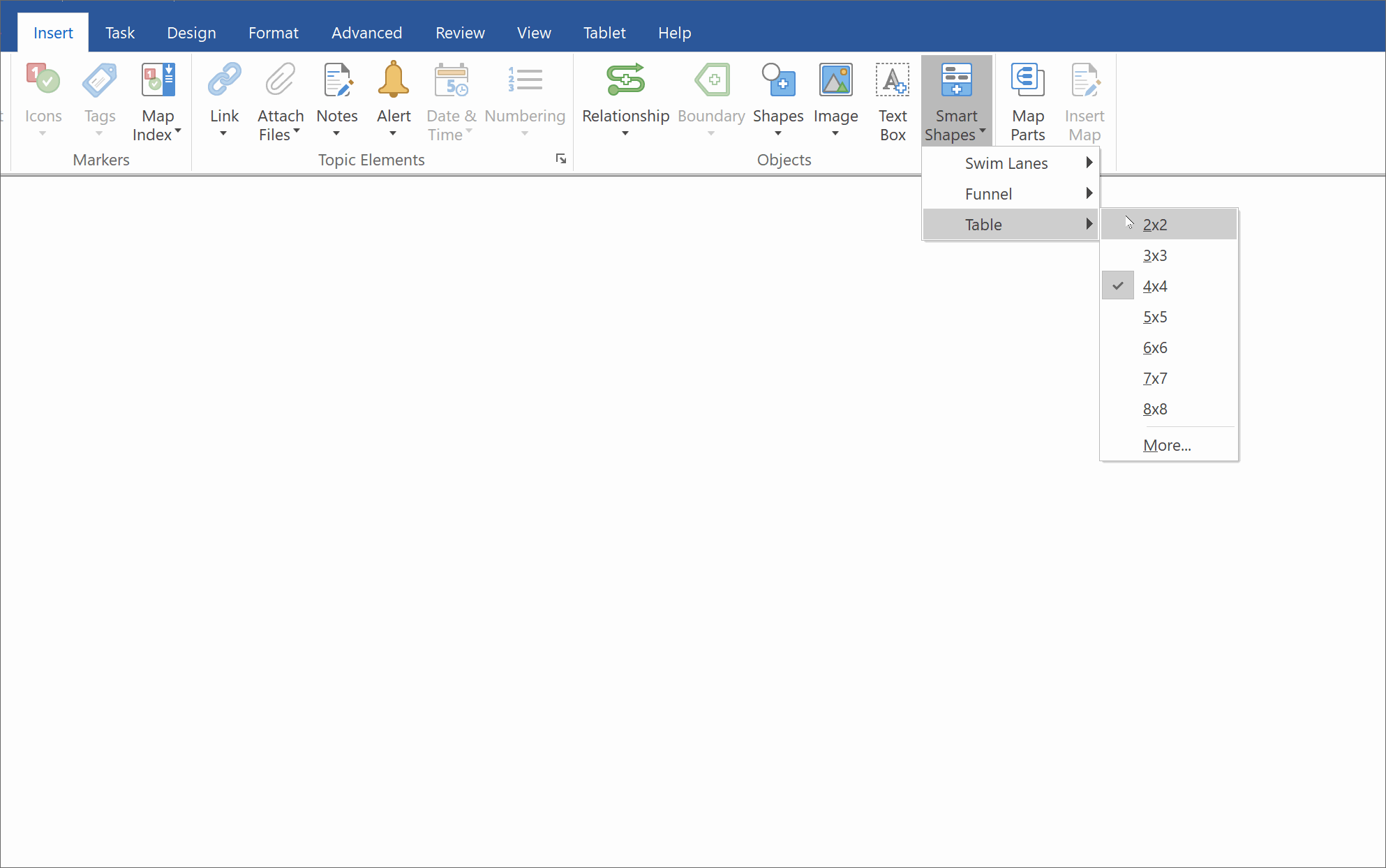
Task: Expand the Swim Lanes submenu
Action: pyautogui.click(x=1006, y=162)
